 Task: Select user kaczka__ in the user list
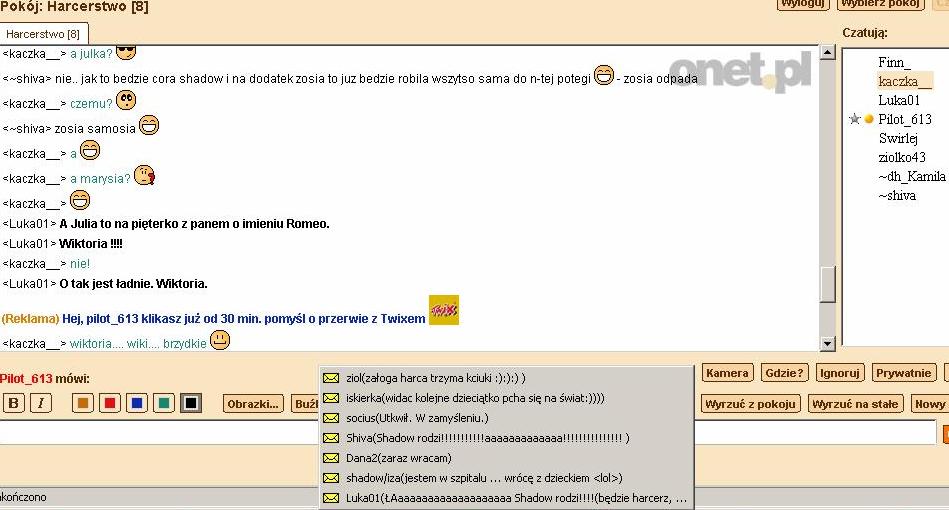click(904, 81)
